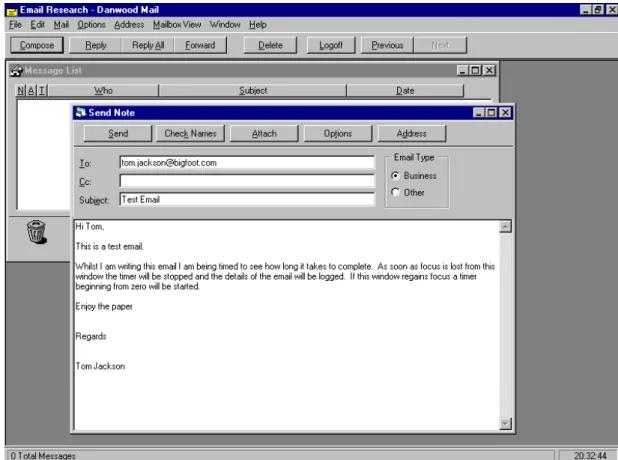Click into the To address field
The height and width of the screenshot is (460, 618).
[x=247, y=163]
